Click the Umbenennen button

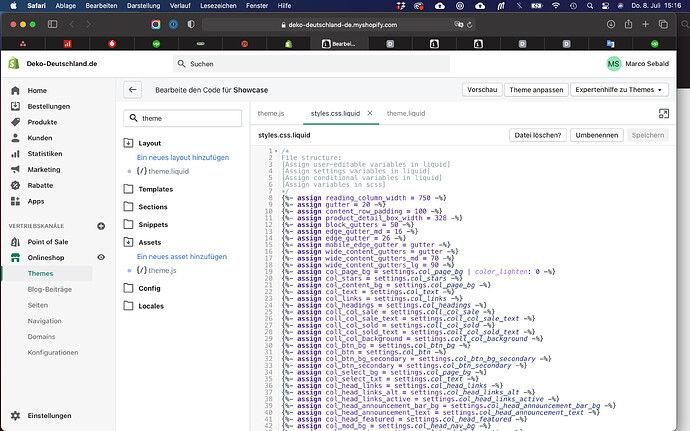597,135
